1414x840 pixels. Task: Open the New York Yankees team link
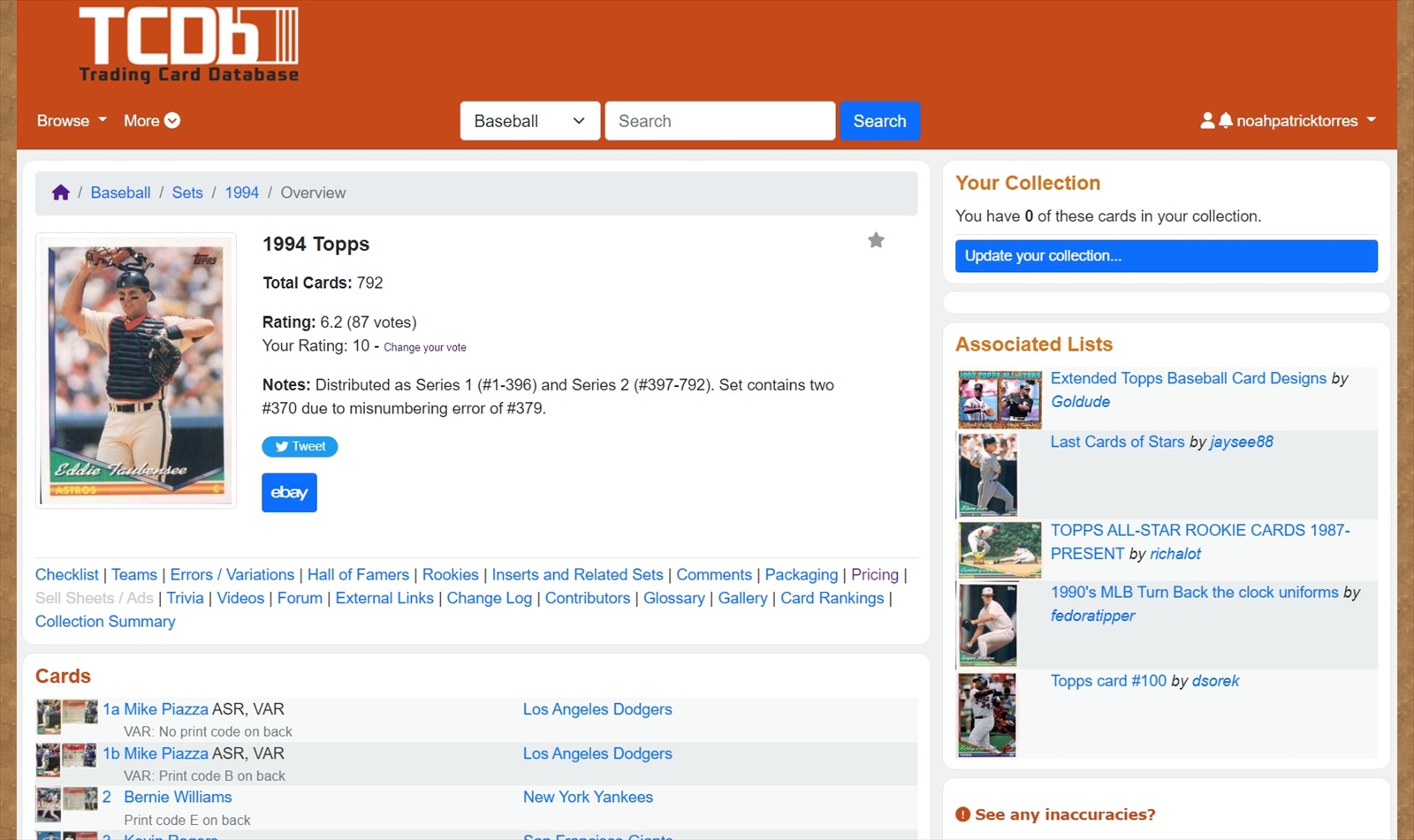click(x=588, y=797)
